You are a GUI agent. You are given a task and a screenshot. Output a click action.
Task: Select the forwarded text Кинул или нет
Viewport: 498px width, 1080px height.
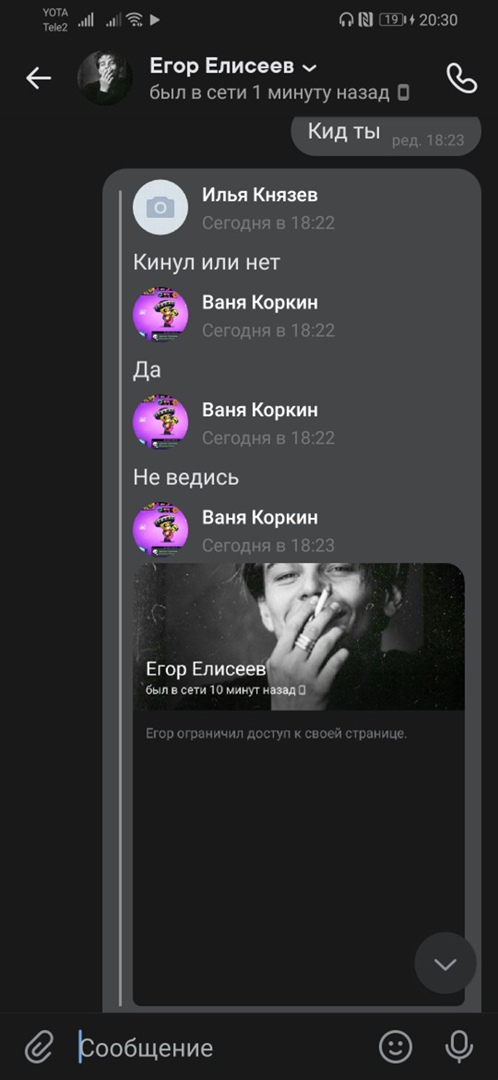pyautogui.click(x=206, y=262)
